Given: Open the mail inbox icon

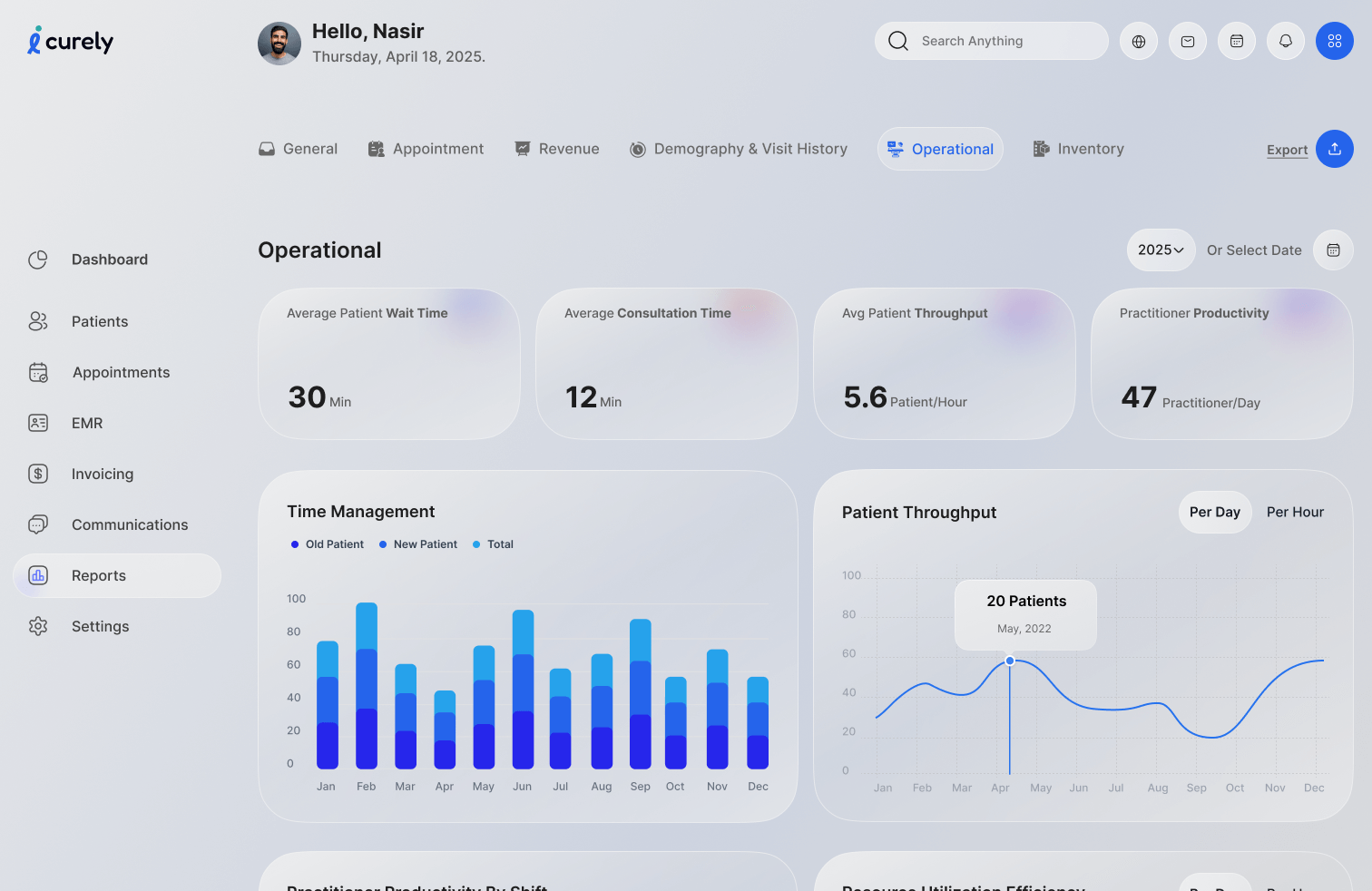Looking at the screenshot, I should coord(1188,42).
